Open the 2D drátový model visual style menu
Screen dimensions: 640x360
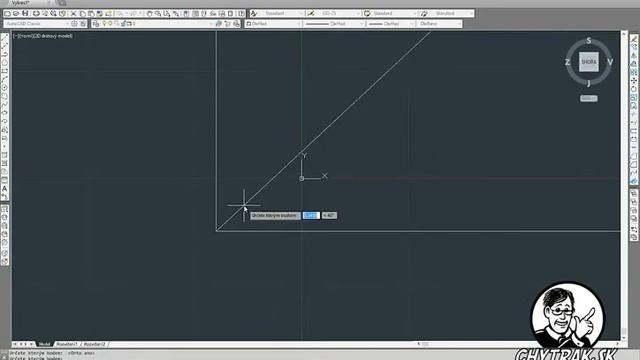[52, 36]
